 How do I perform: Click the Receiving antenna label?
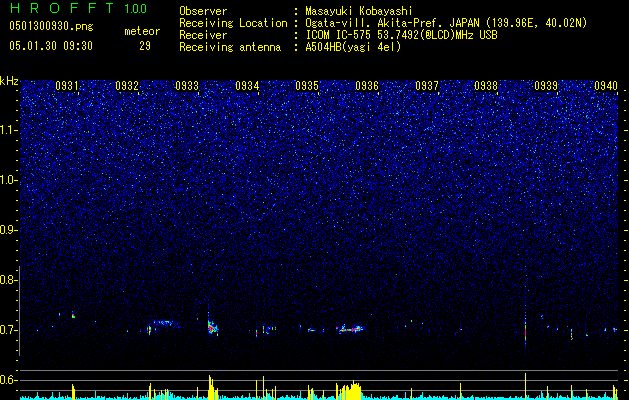coord(230,47)
